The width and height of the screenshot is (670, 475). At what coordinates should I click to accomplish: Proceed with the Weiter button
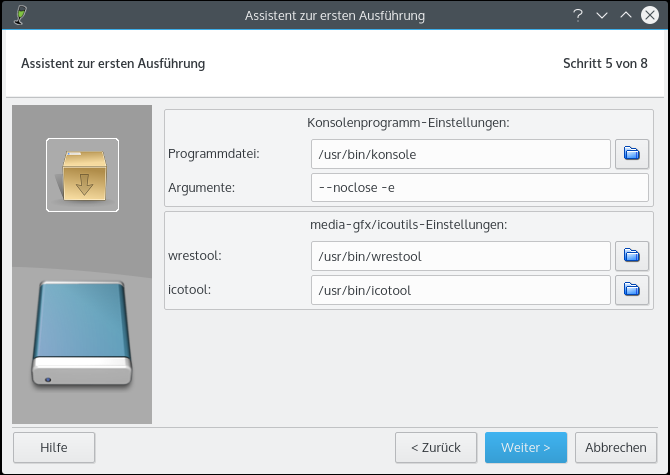tap(526, 447)
